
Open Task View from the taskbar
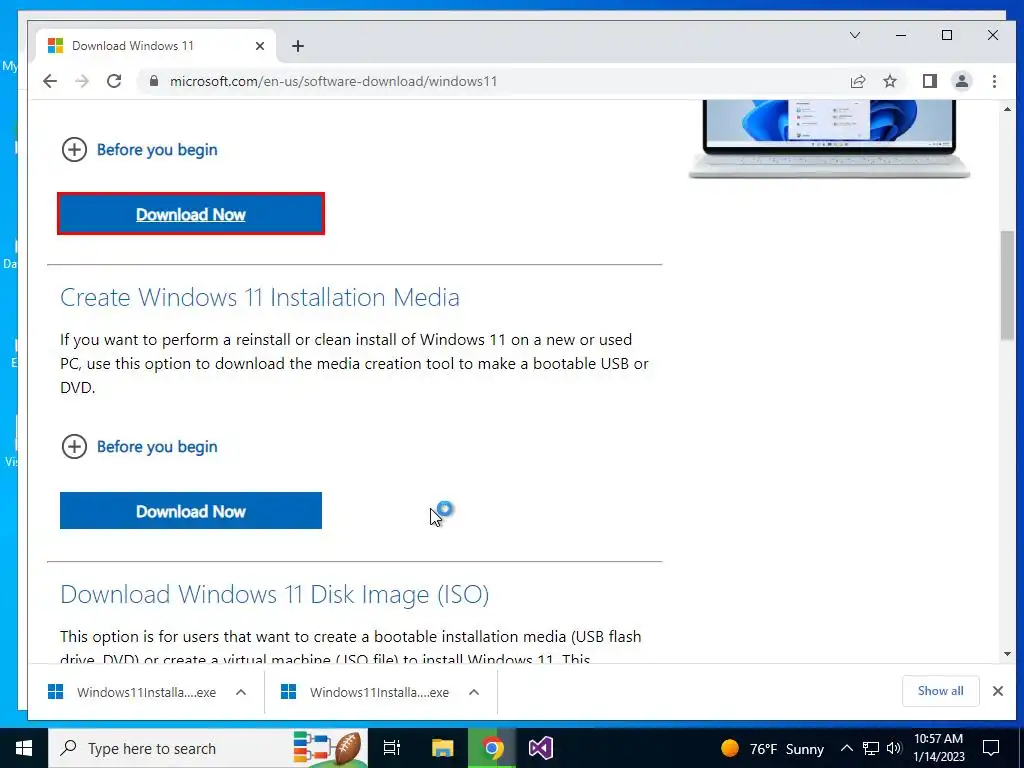tap(392, 748)
